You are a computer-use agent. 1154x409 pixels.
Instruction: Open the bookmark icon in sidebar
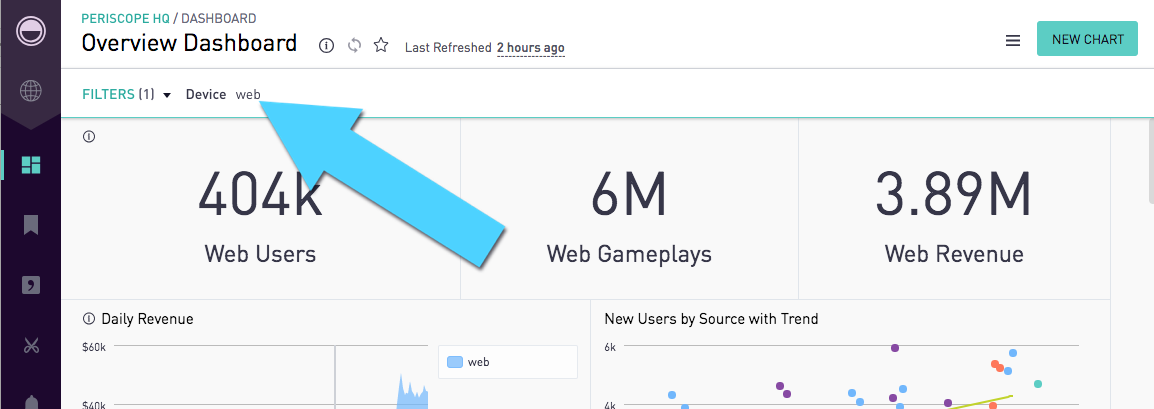pyautogui.click(x=31, y=224)
